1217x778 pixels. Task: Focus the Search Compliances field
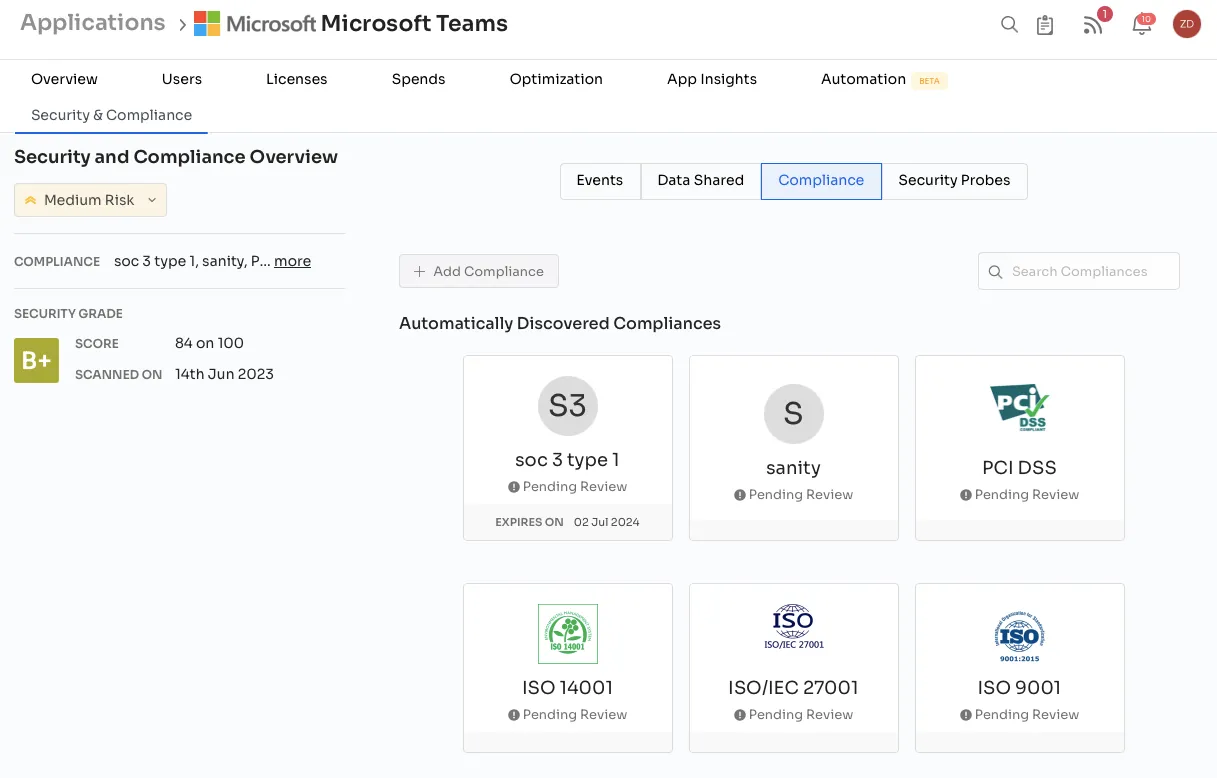[1079, 271]
